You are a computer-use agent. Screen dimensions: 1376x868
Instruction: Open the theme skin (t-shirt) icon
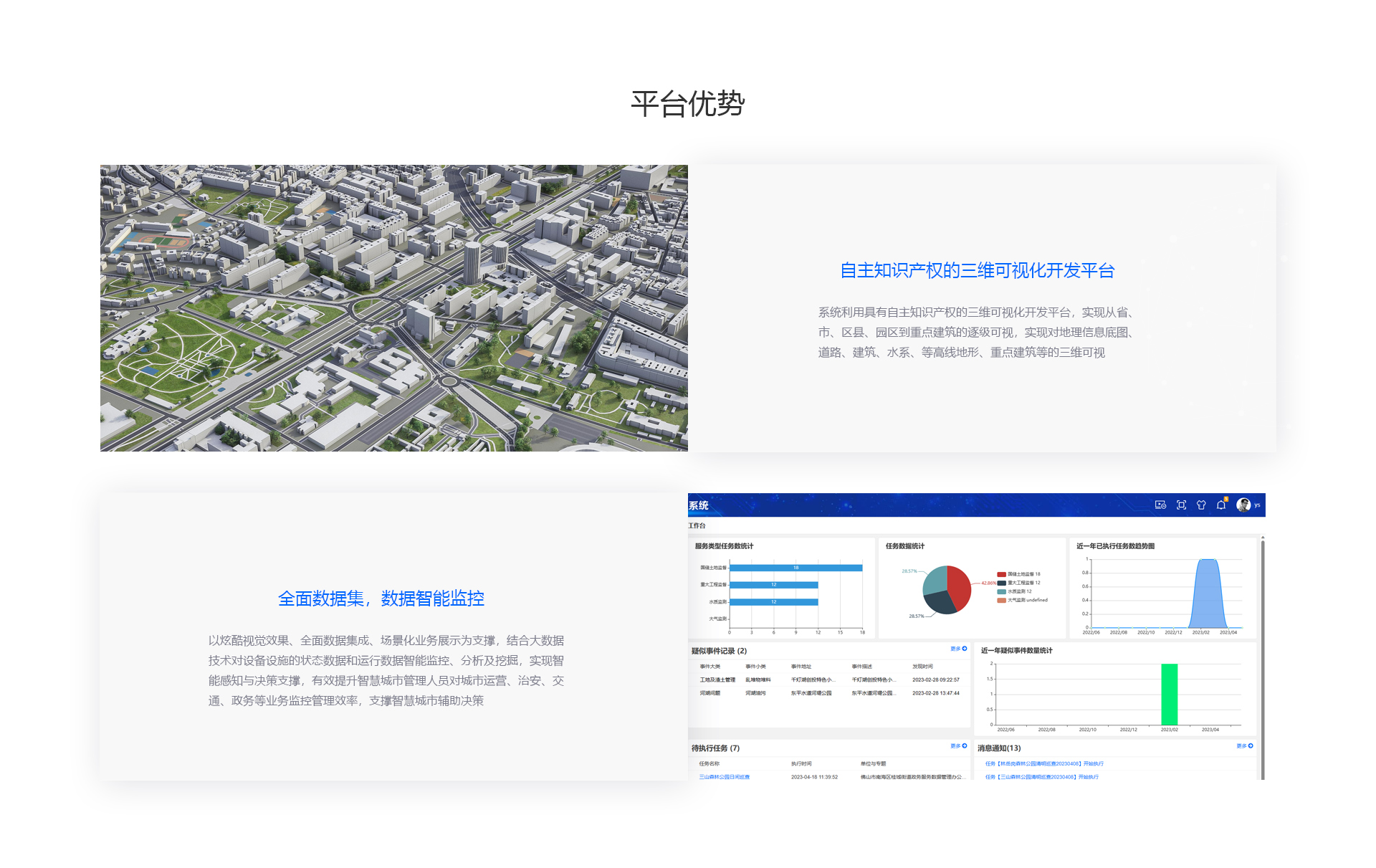(1201, 505)
